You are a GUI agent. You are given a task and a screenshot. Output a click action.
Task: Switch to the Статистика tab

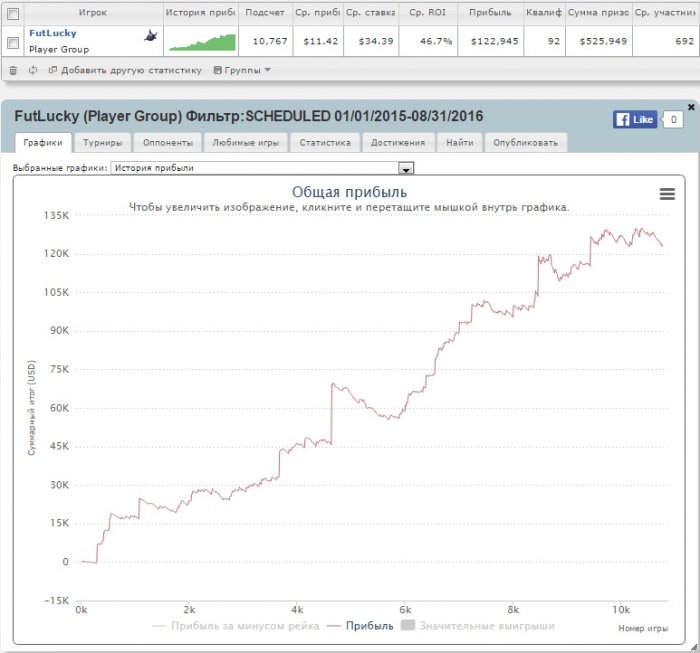pyautogui.click(x=325, y=143)
